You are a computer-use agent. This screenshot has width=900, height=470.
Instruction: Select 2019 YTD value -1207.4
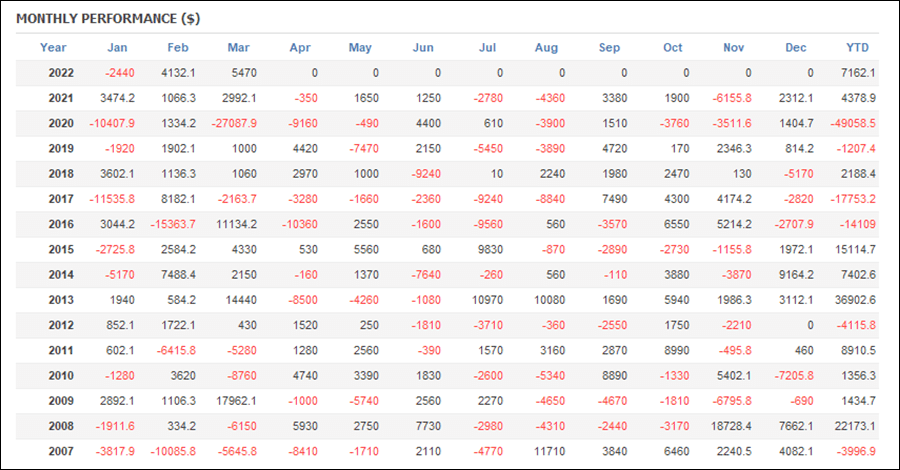(856, 149)
